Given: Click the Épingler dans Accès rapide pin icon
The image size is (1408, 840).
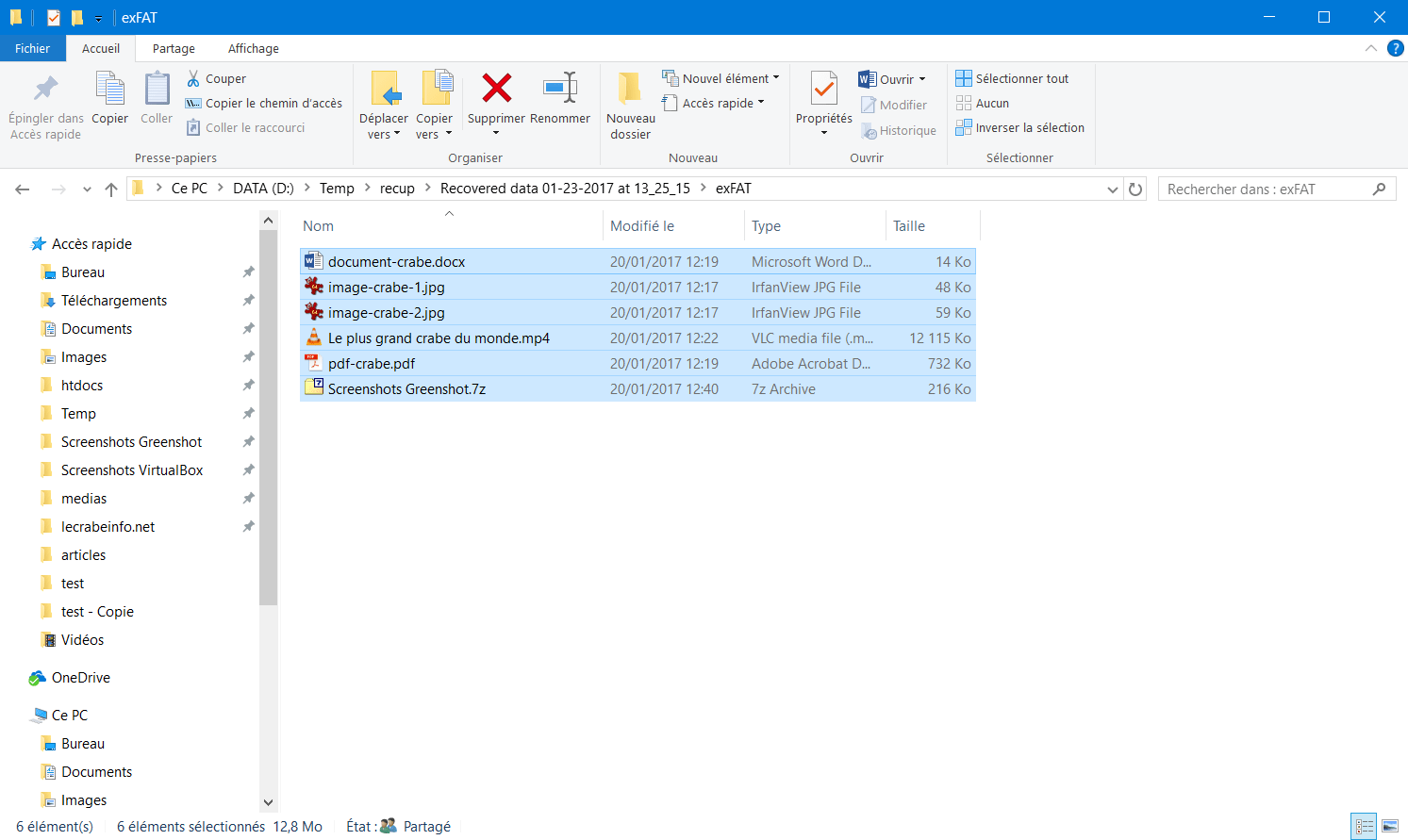Looking at the screenshot, I should tap(45, 90).
